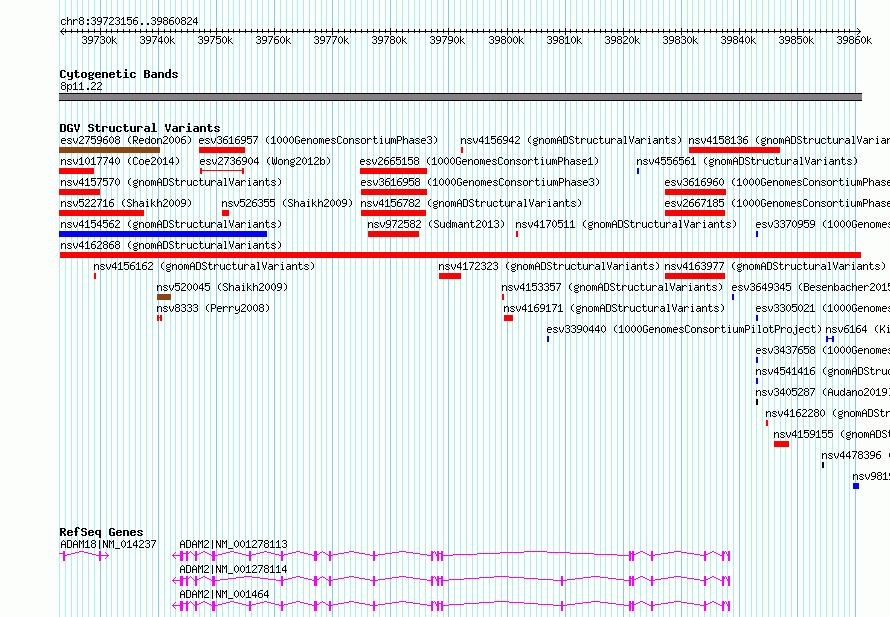
Task: Open variant esv3370959 label
Action: [822, 224]
